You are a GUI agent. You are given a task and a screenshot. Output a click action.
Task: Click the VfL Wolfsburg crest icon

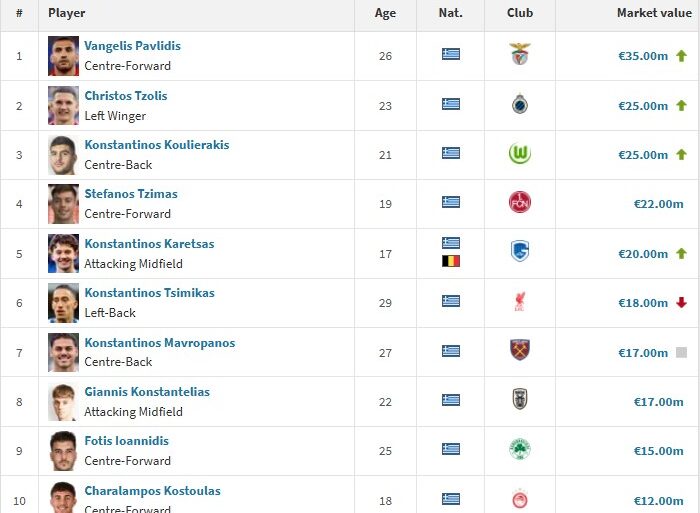click(519, 154)
